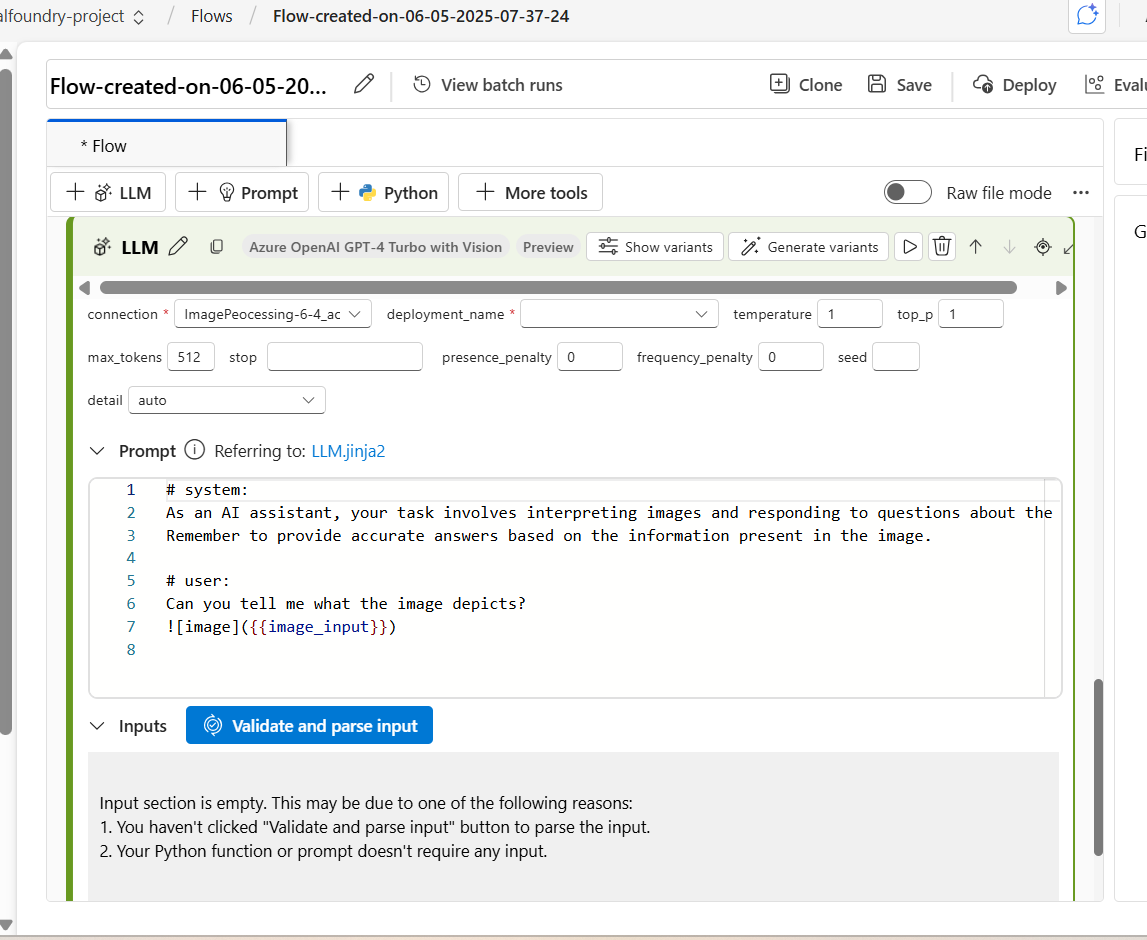Click the right arrow of the LLM horizontal scrollbar
This screenshot has width=1147, height=940.
(1061, 287)
